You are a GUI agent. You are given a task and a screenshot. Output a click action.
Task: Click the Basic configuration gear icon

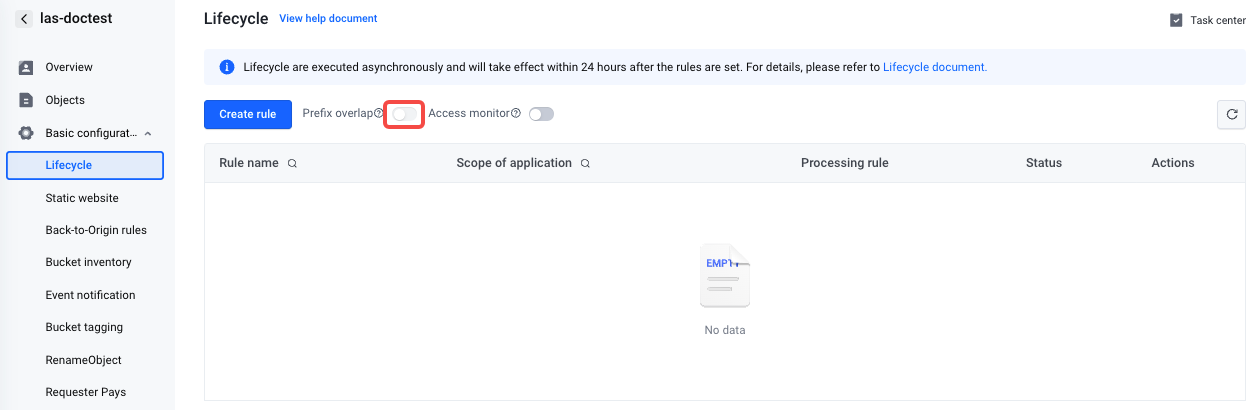26,133
